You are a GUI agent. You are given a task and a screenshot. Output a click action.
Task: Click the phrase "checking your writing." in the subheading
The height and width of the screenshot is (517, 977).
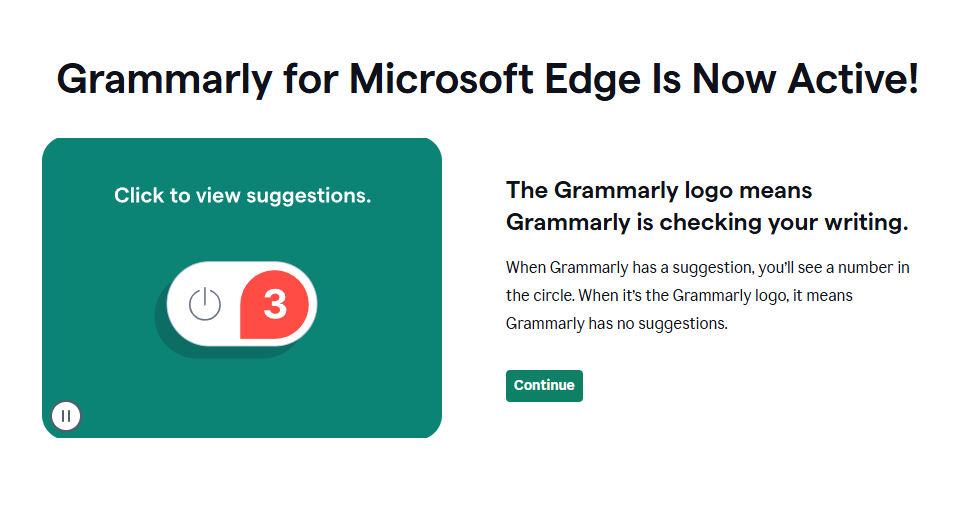tap(783, 222)
